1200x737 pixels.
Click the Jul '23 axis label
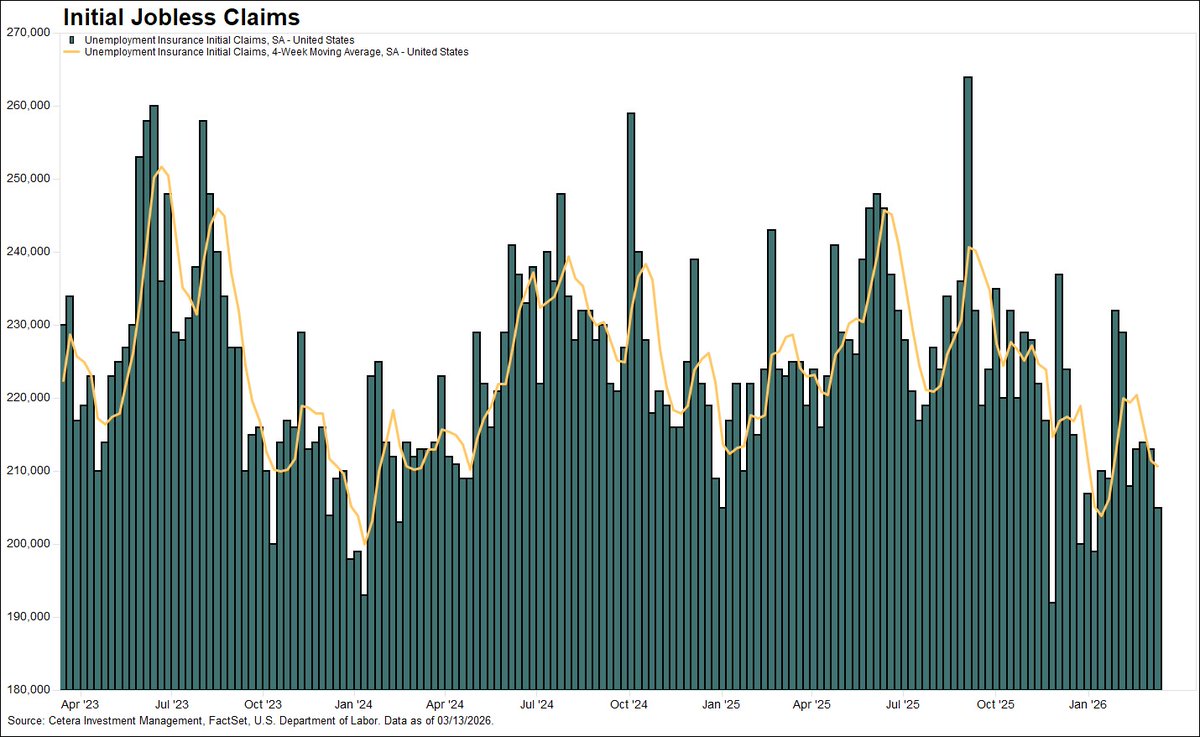(173, 704)
